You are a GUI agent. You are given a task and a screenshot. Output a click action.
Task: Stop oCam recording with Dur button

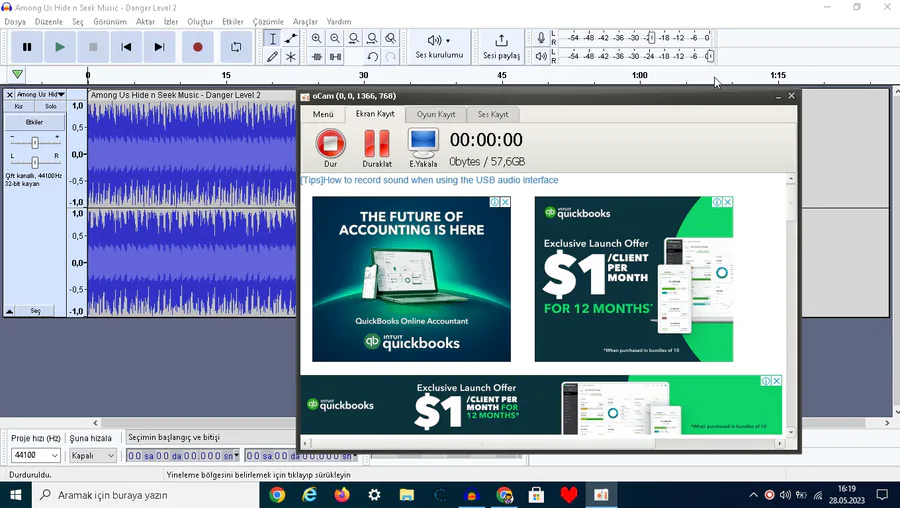tap(331, 148)
